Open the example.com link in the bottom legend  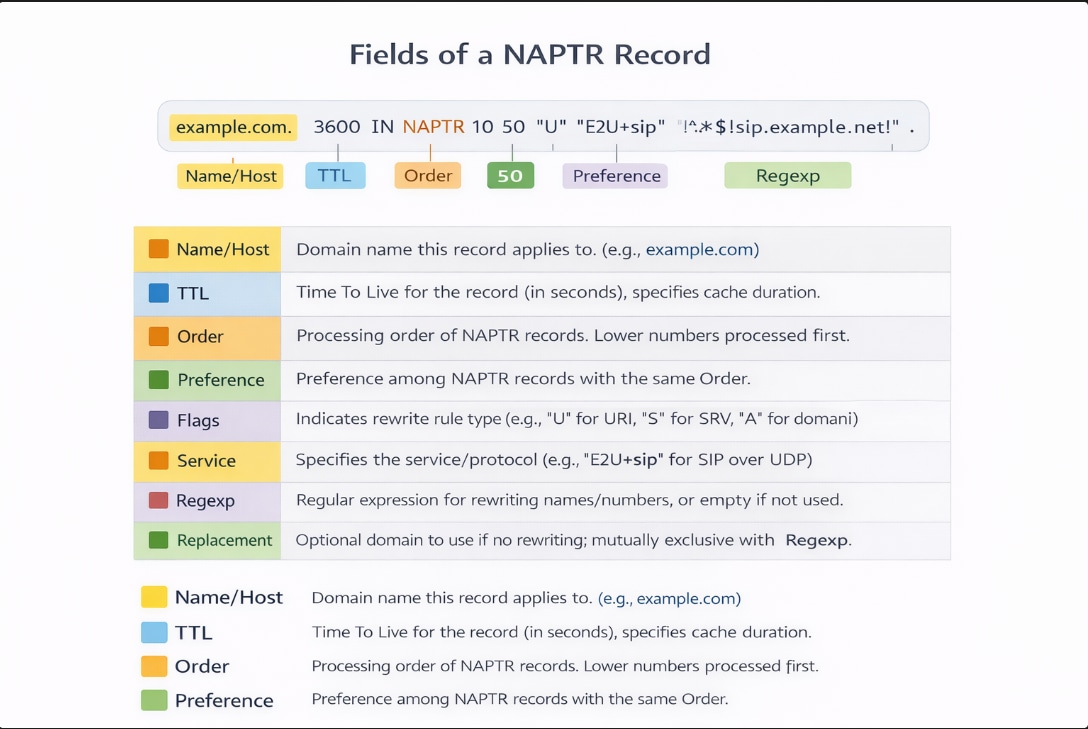(x=688, y=599)
